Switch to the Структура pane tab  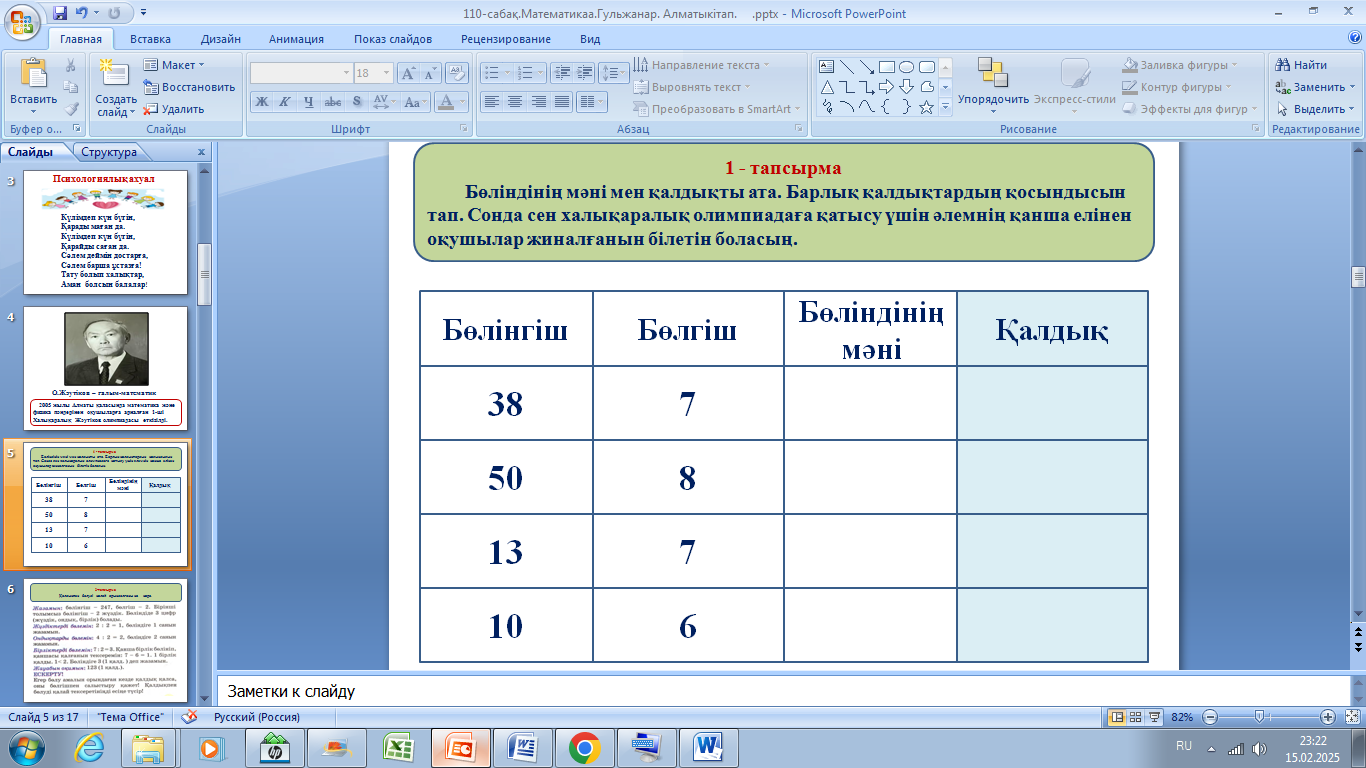(x=109, y=153)
